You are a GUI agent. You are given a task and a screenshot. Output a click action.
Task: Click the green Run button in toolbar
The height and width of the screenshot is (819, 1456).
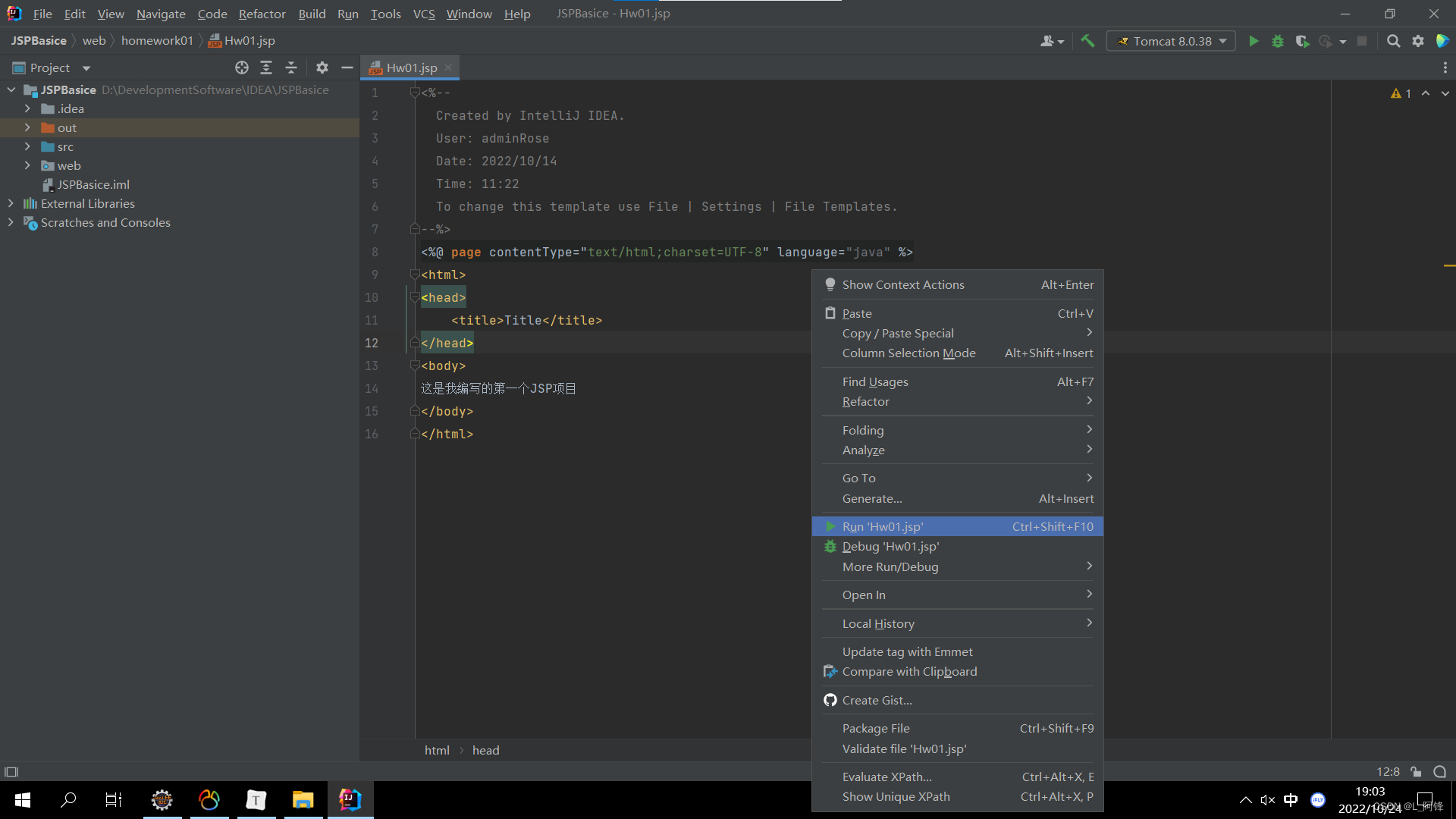click(x=1254, y=41)
